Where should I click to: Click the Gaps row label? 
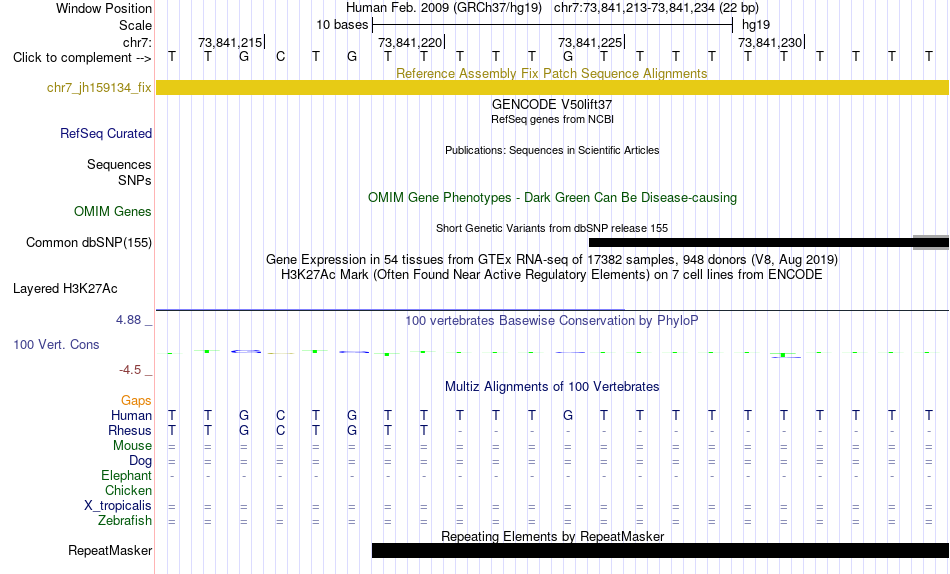point(136,401)
